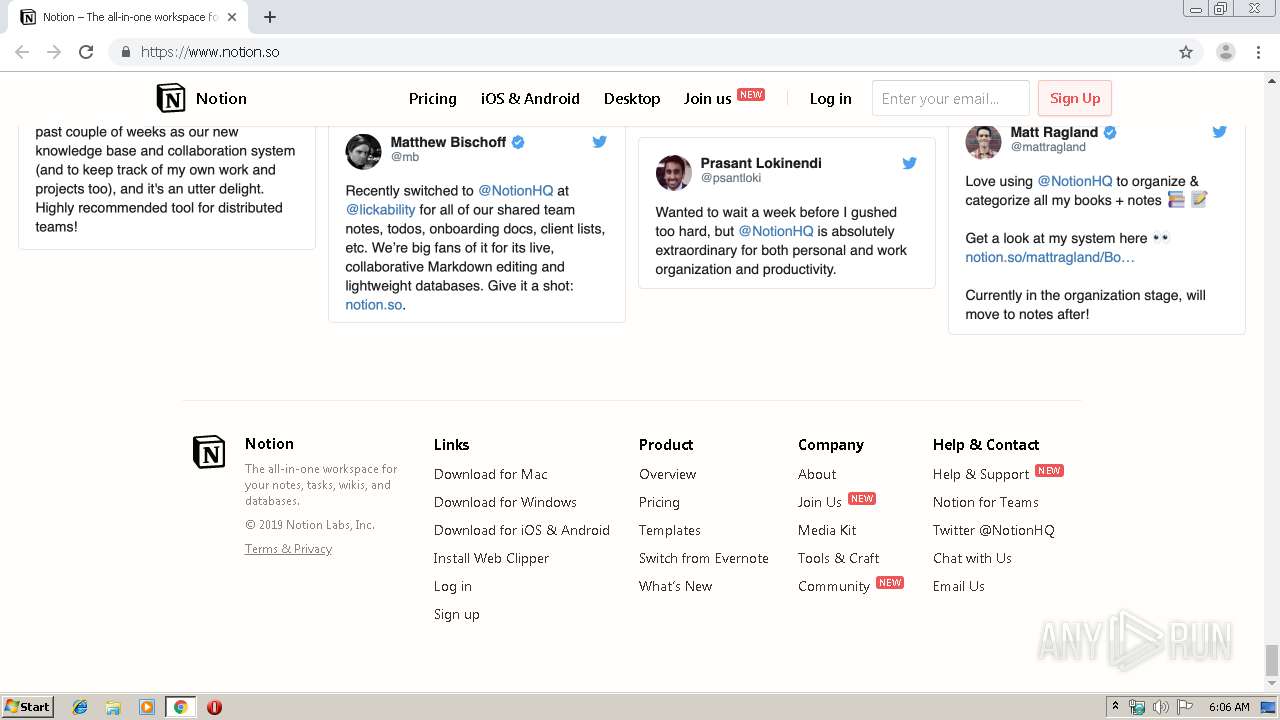The width and height of the screenshot is (1280, 720).
Task: Click Download for iOS & Android link
Action: click(x=522, y=530)
